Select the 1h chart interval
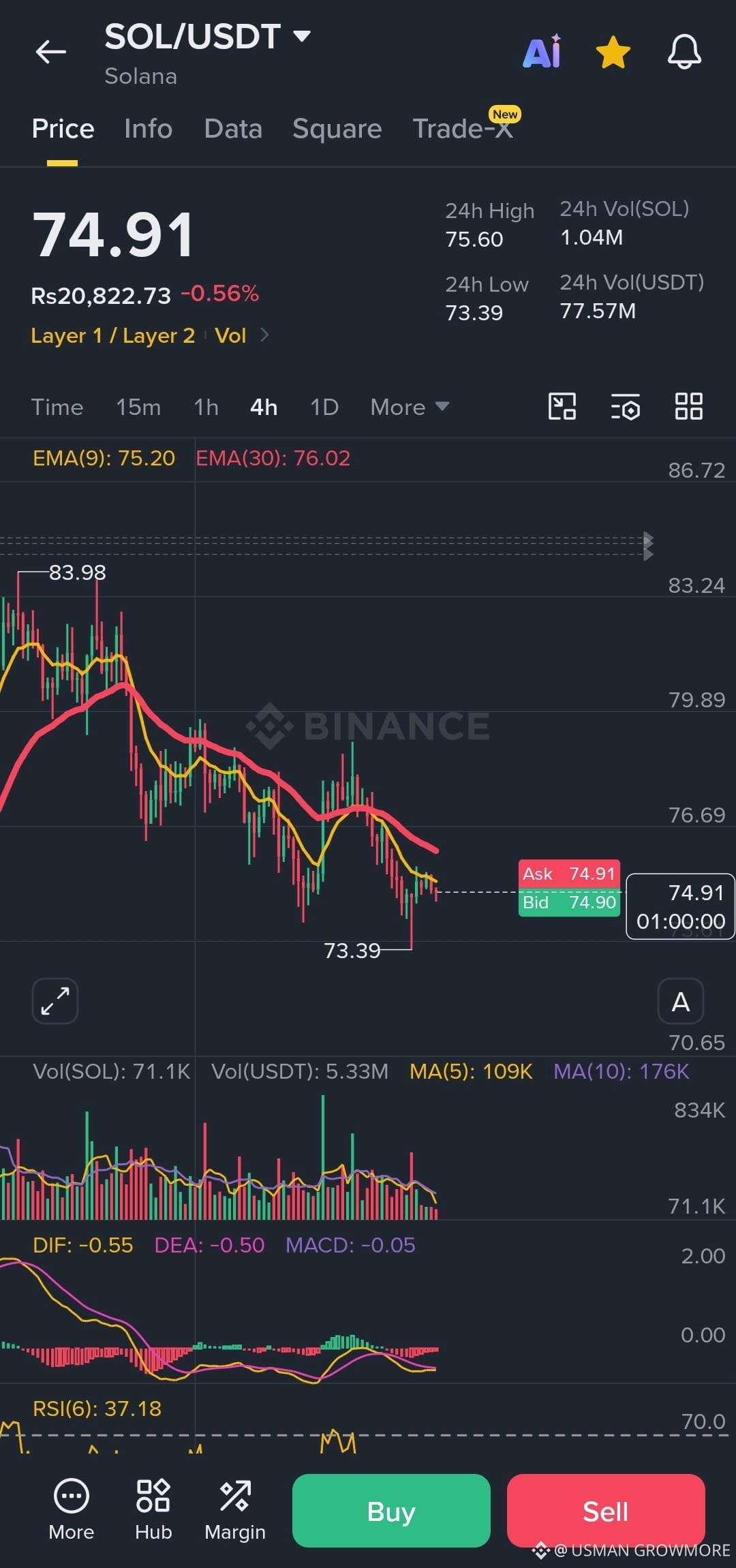The width and height of the screenshot is (736, 1568). (x=206, y=408)
